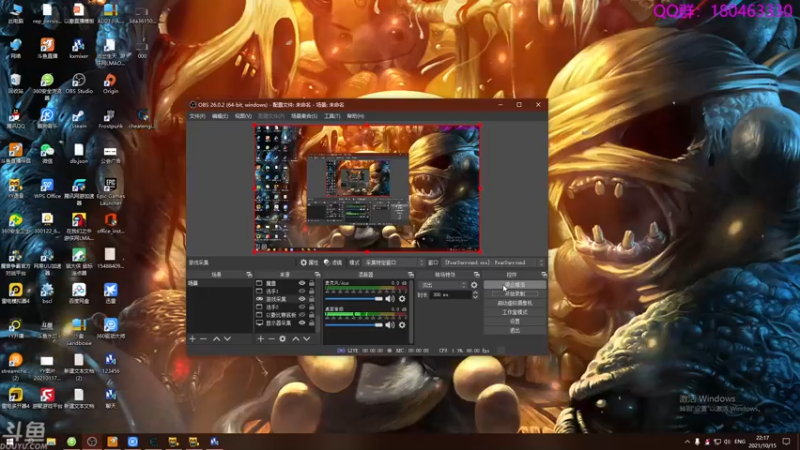This screenshot has width=800, height=450.
Task: Toggle visibility eye of topmost source row
Action: pyautogui.click(x=302, y=283)
